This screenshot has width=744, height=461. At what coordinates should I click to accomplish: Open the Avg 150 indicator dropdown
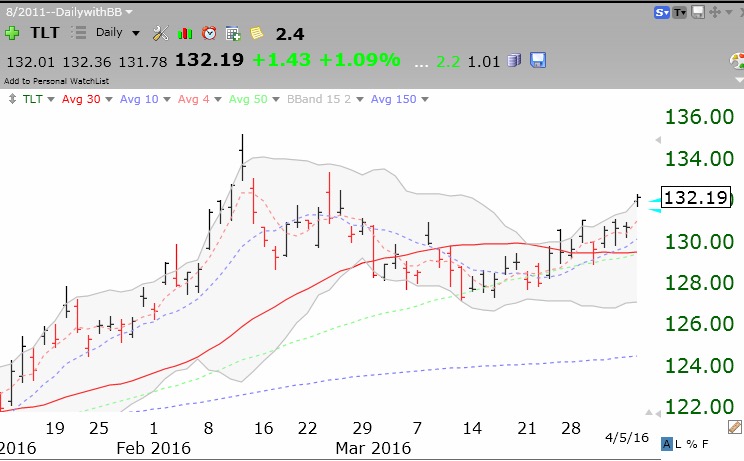click(425, 100)
